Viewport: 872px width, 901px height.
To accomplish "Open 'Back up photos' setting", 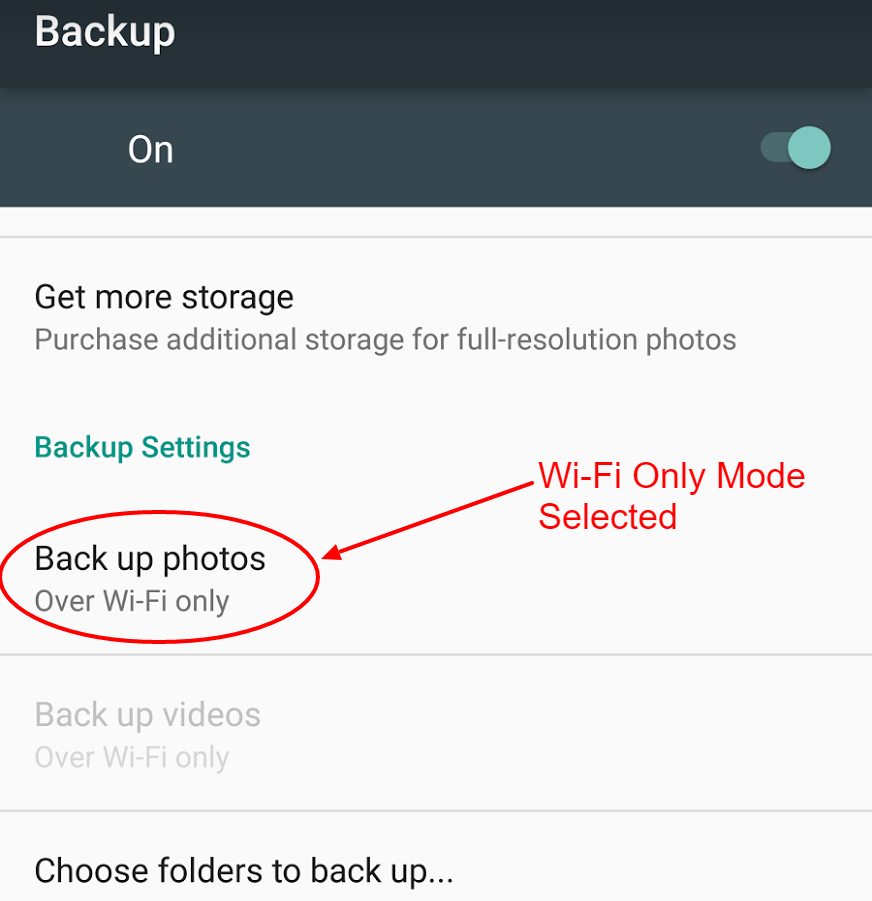I will pos(436,577).
